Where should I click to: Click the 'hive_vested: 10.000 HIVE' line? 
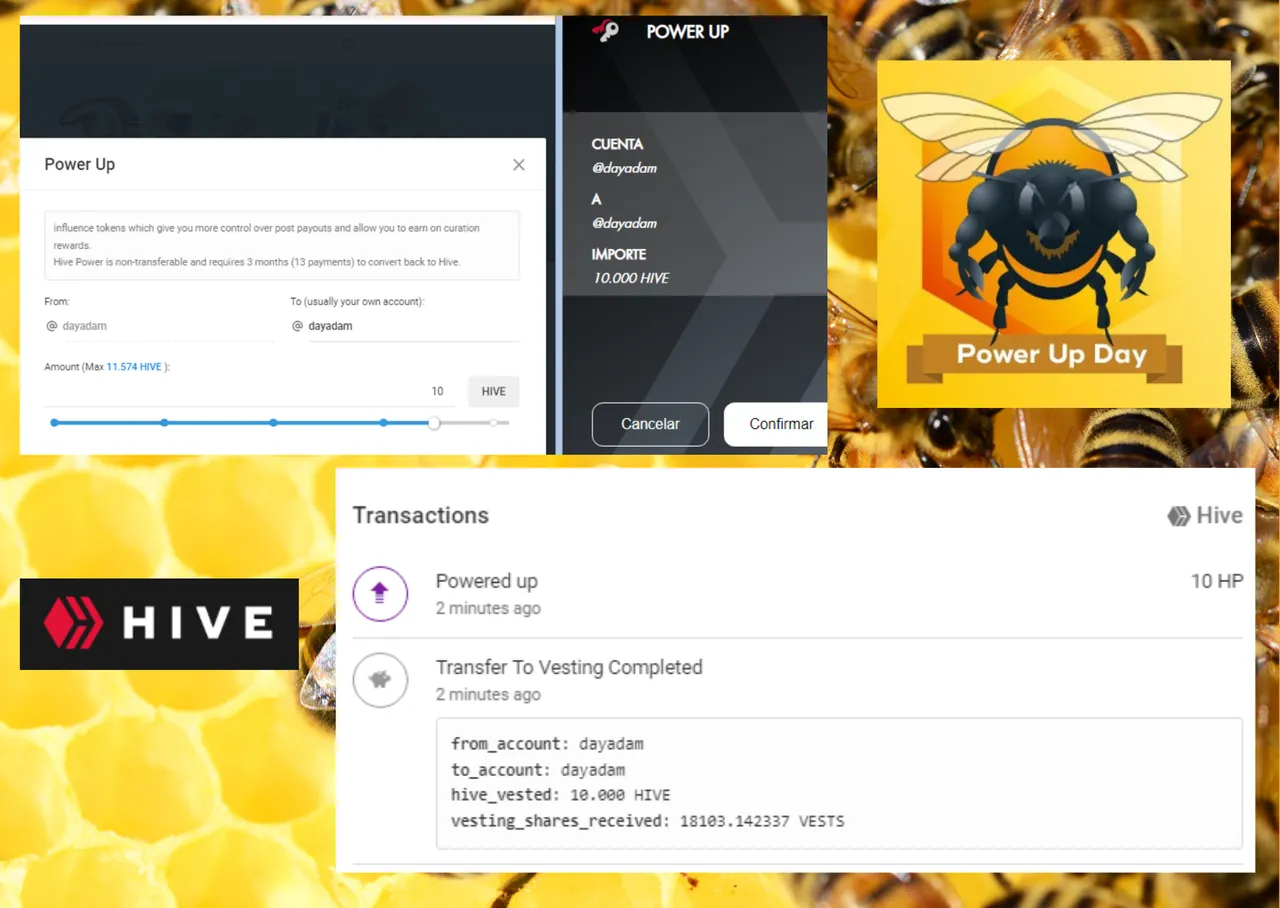tap(560, 795)
